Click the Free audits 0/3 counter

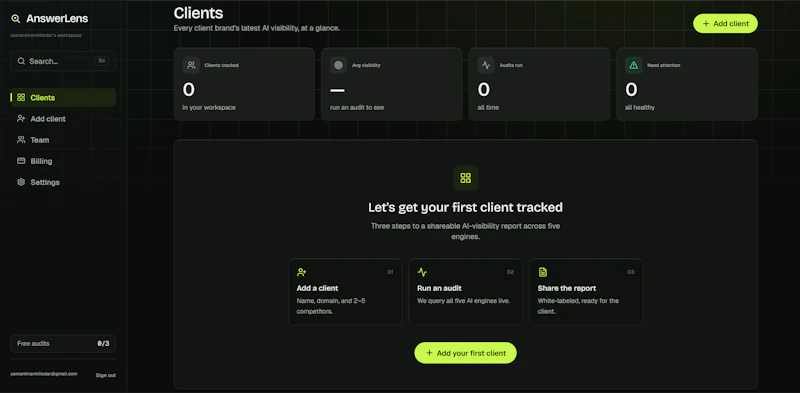tap(63, 343)
